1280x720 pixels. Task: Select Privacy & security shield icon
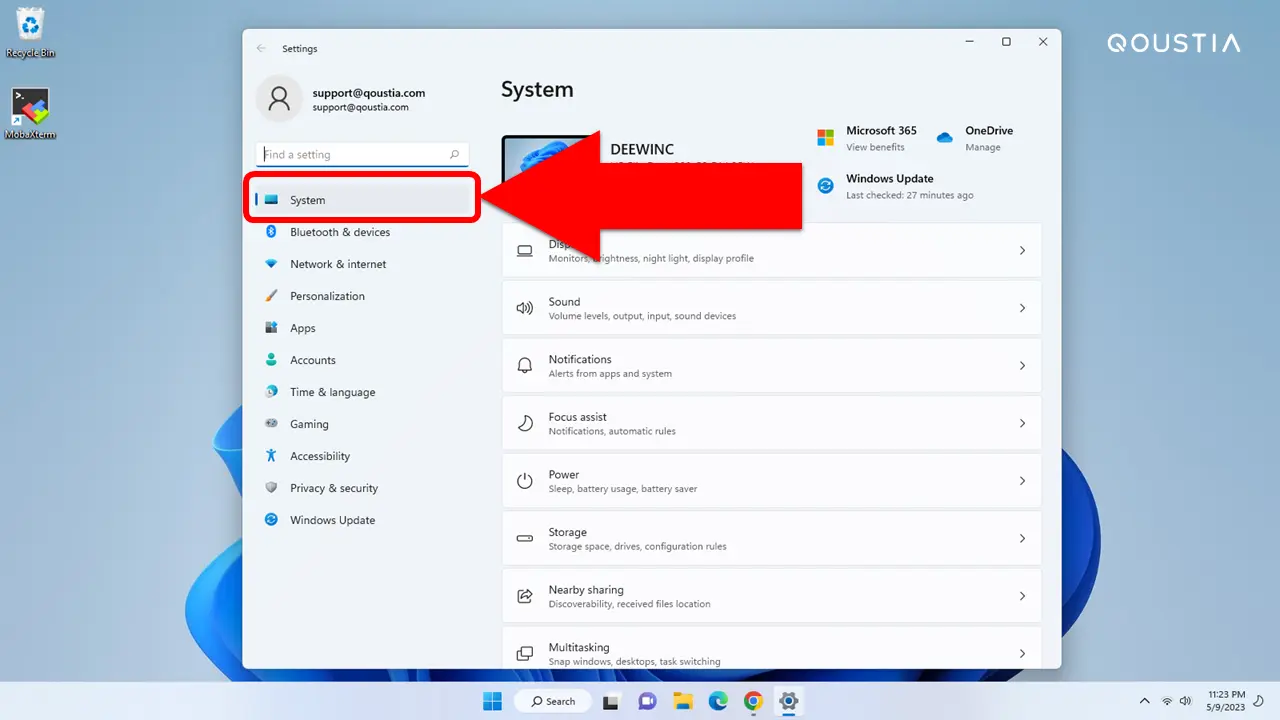click(x=271, y=488)
